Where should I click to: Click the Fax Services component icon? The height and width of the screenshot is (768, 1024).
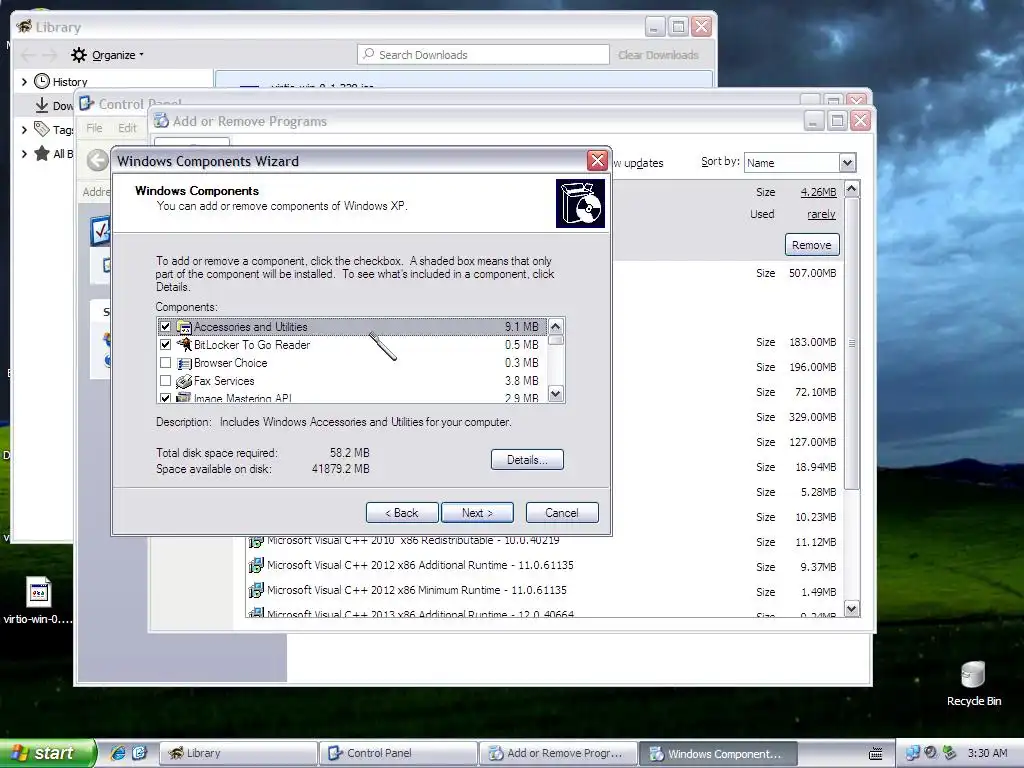[x=184, y=381]
